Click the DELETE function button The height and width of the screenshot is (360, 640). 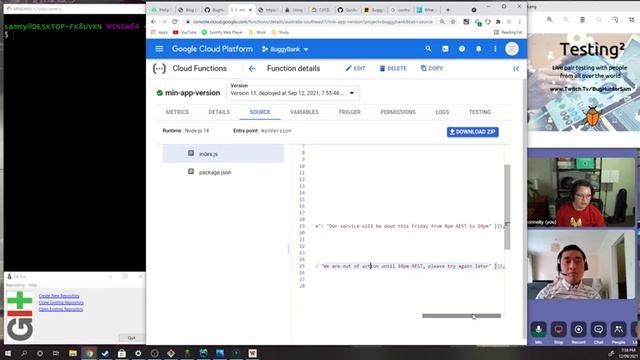coord(393,69)
